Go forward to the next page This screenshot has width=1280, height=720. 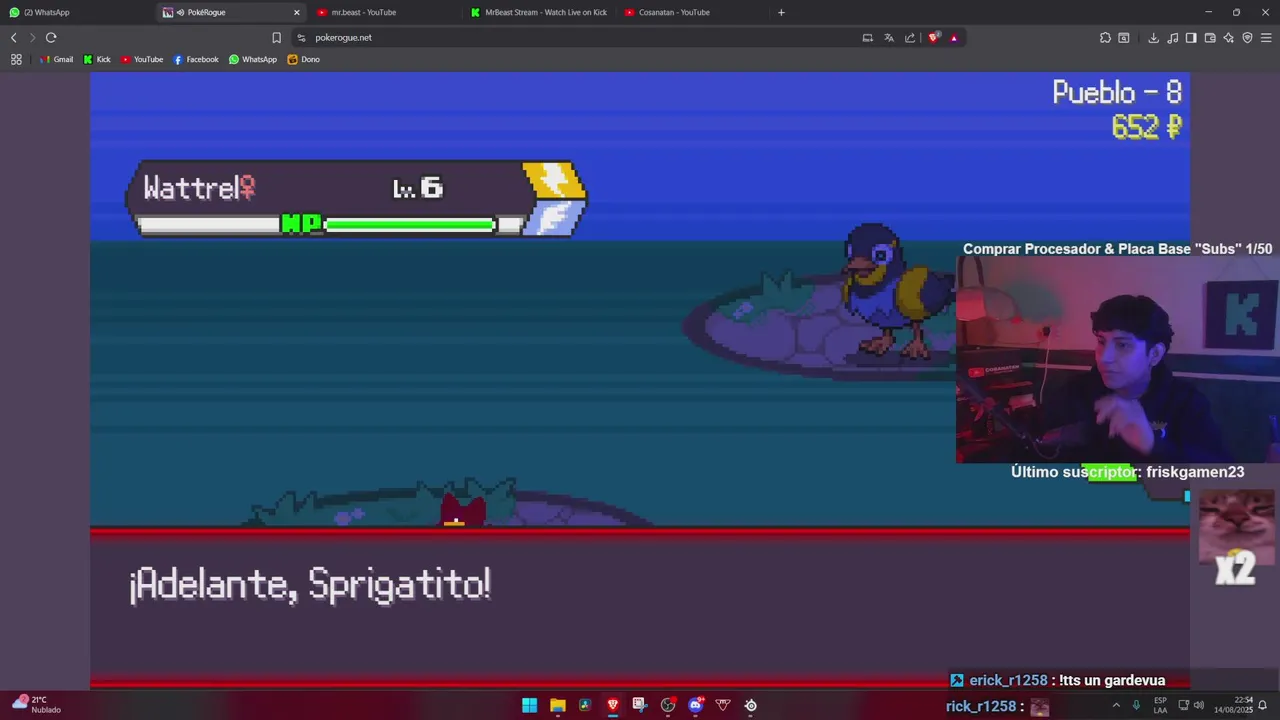tap(32, 38)
